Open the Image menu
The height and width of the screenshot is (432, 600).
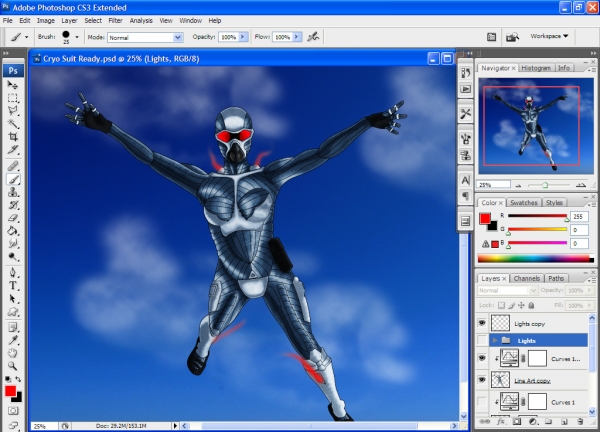coord(46,21)
